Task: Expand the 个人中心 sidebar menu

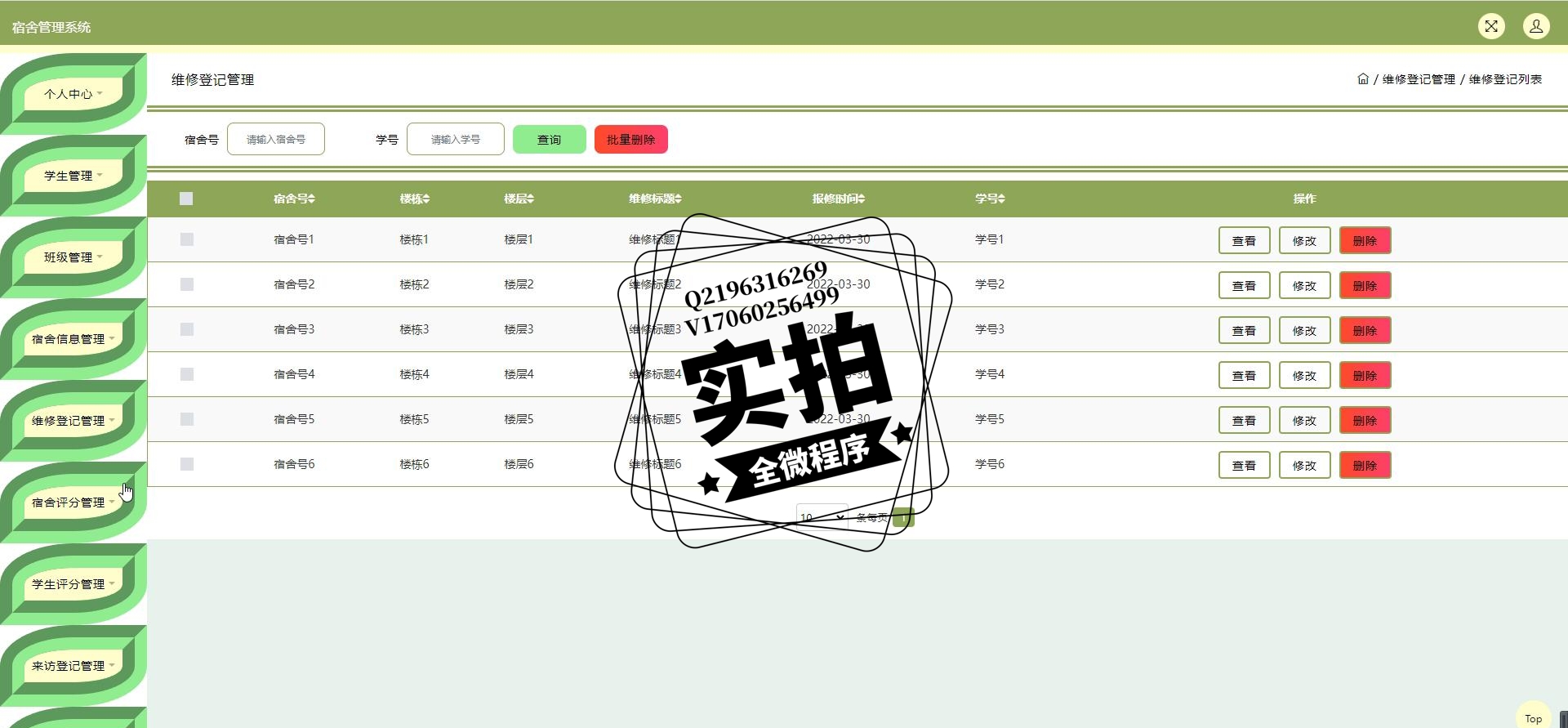Action: tap(73, 94)
